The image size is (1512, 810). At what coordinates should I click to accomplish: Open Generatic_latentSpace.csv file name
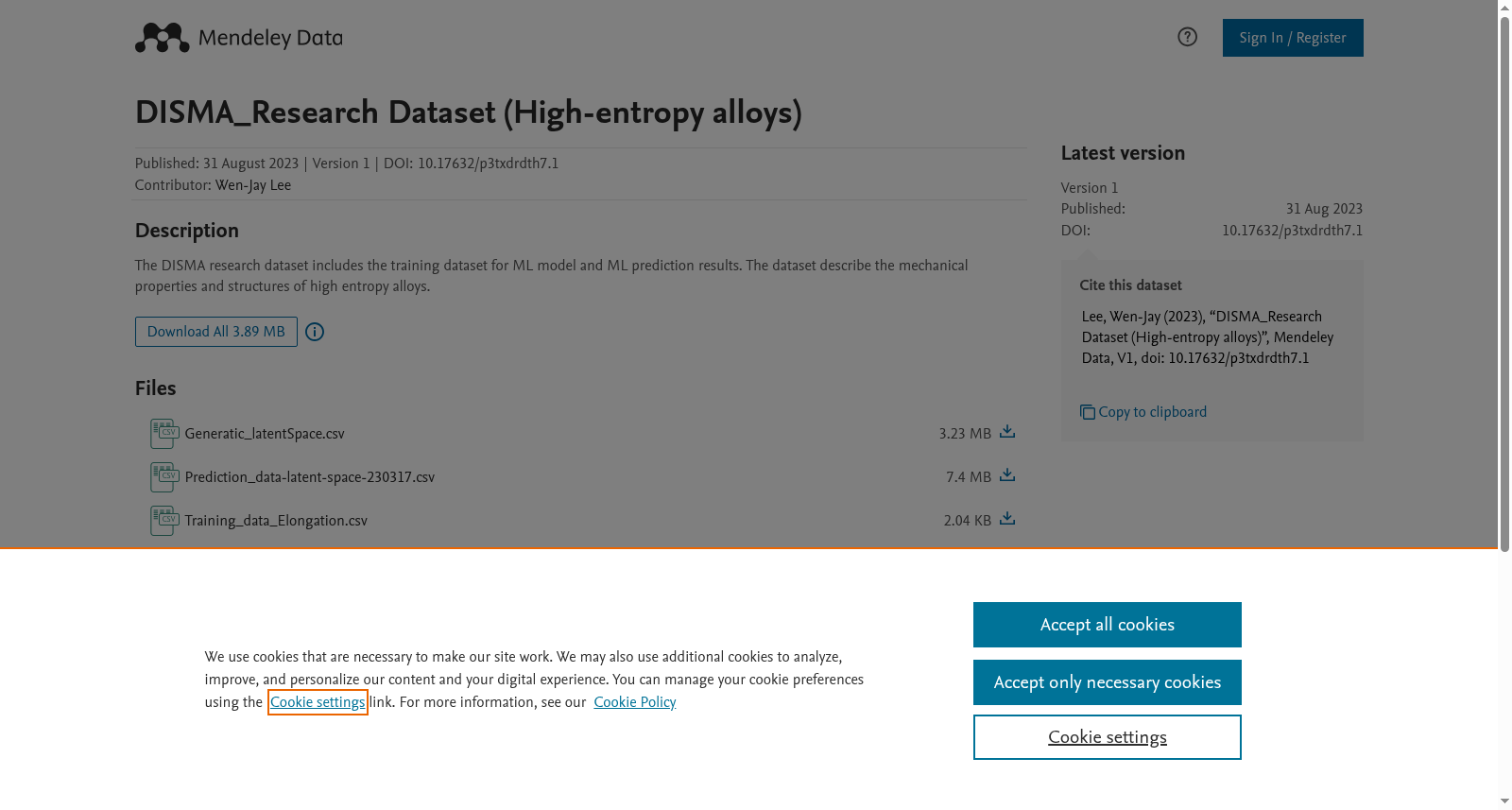265,434
